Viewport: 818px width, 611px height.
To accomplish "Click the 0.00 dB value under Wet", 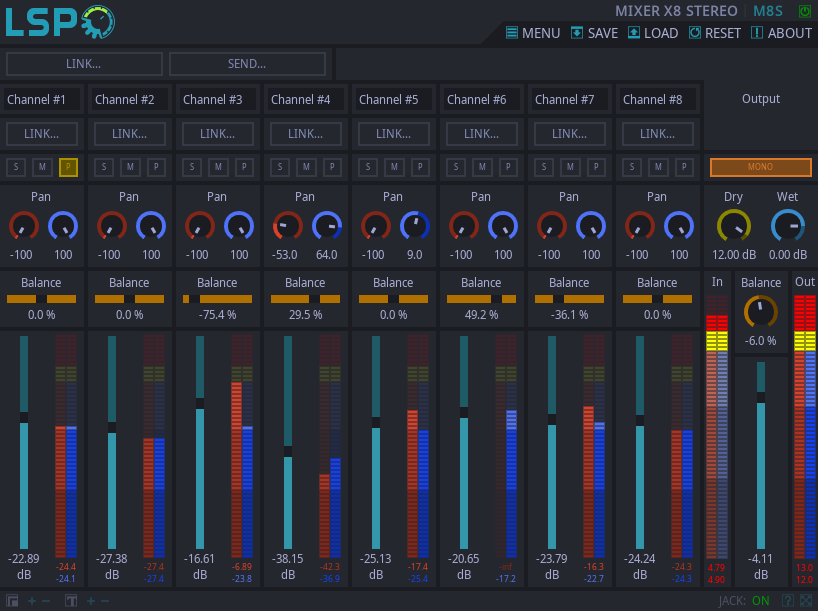I will coord(788,255).
